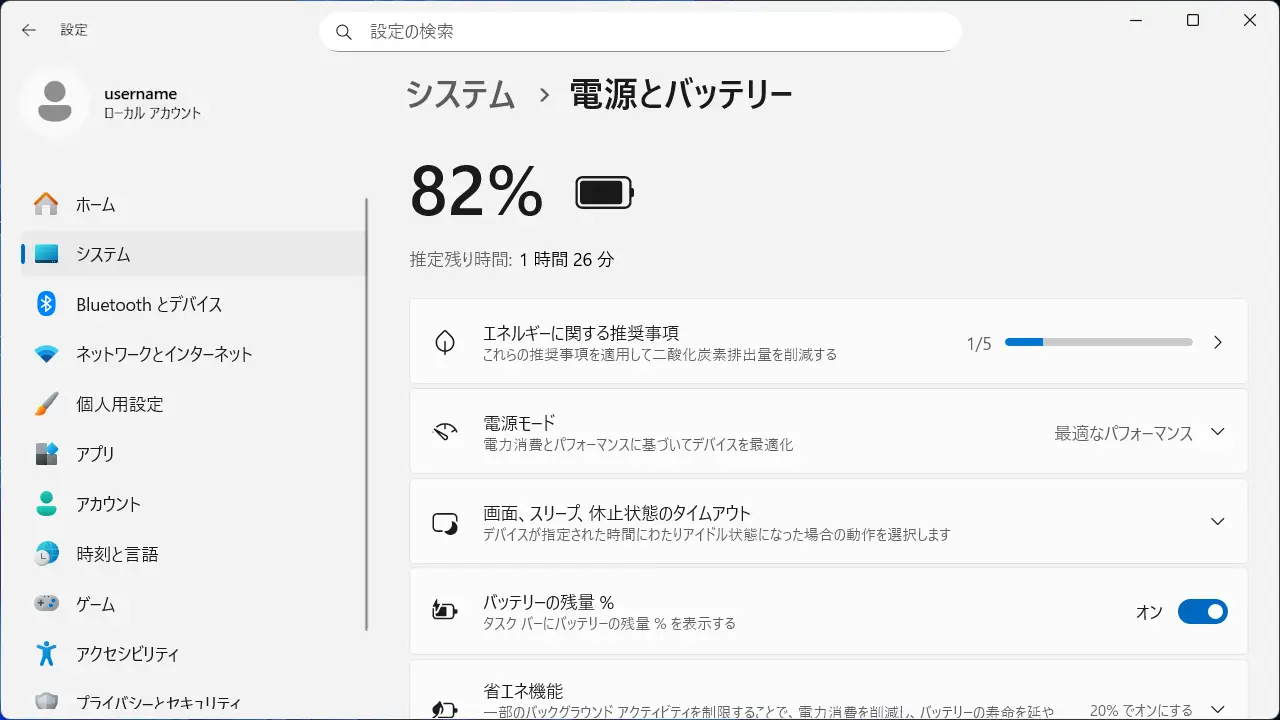Select プライバシーとセキュリティ in sidebar
Viewport: 1280px width, 720px height.
pyautogui.click(x=158, y=703)
